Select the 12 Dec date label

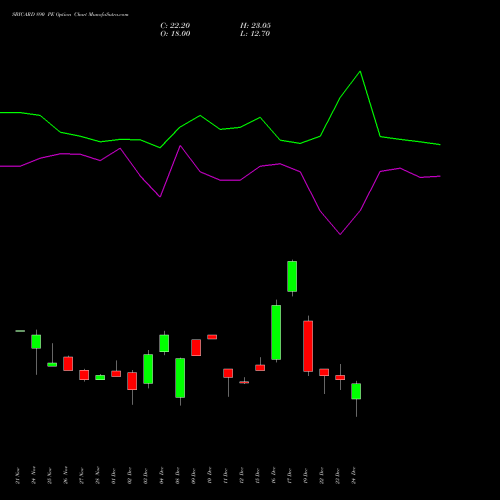click(x=242, y=476)
